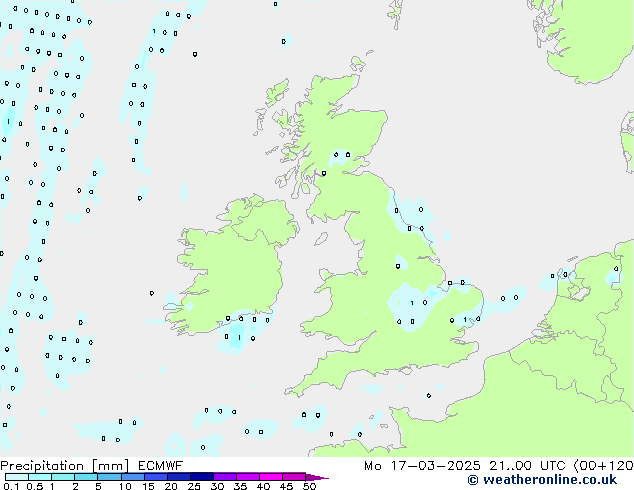The width and height of the screenshot is (634, 490).
Task: Click the legend value "20"
Action: 171,486
